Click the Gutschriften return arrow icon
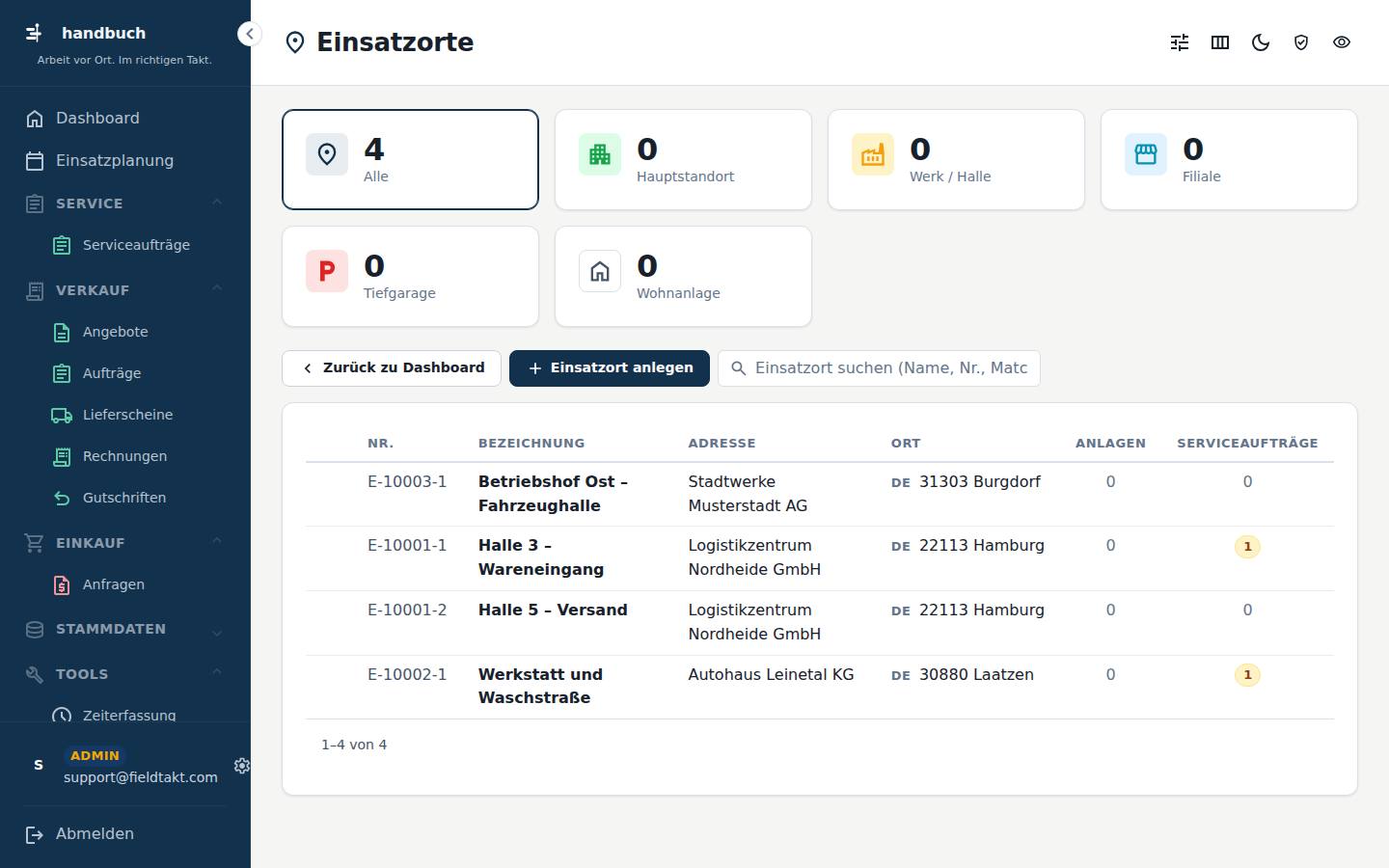 [62, 499]
